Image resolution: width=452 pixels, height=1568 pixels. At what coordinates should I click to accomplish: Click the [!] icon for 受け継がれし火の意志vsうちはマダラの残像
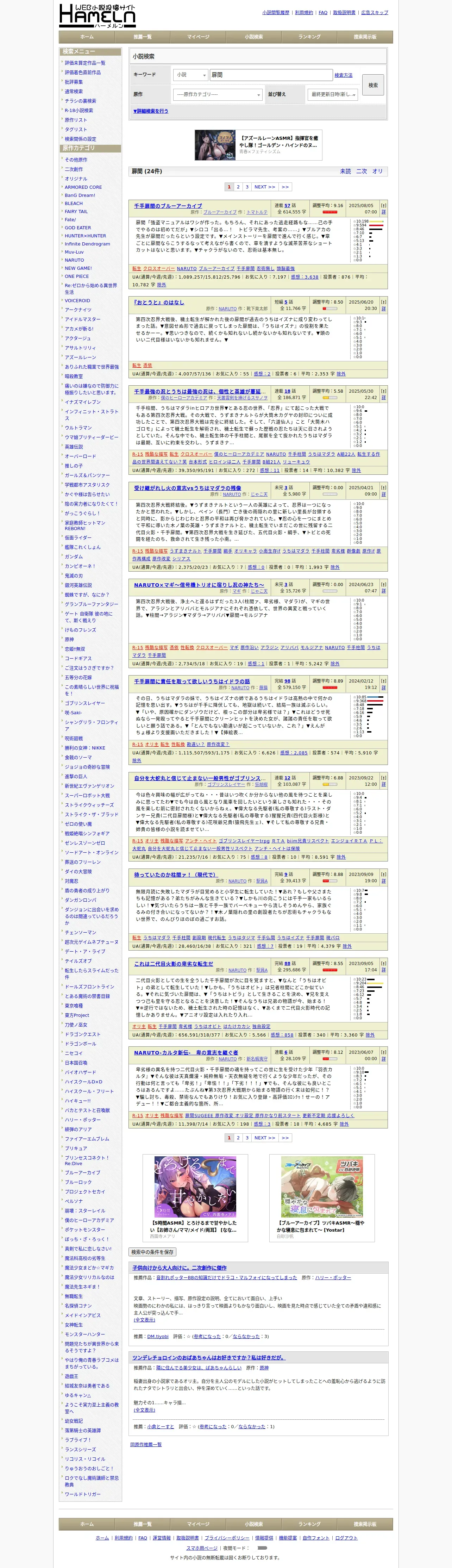pyautogui.click(x=383, y=487)
